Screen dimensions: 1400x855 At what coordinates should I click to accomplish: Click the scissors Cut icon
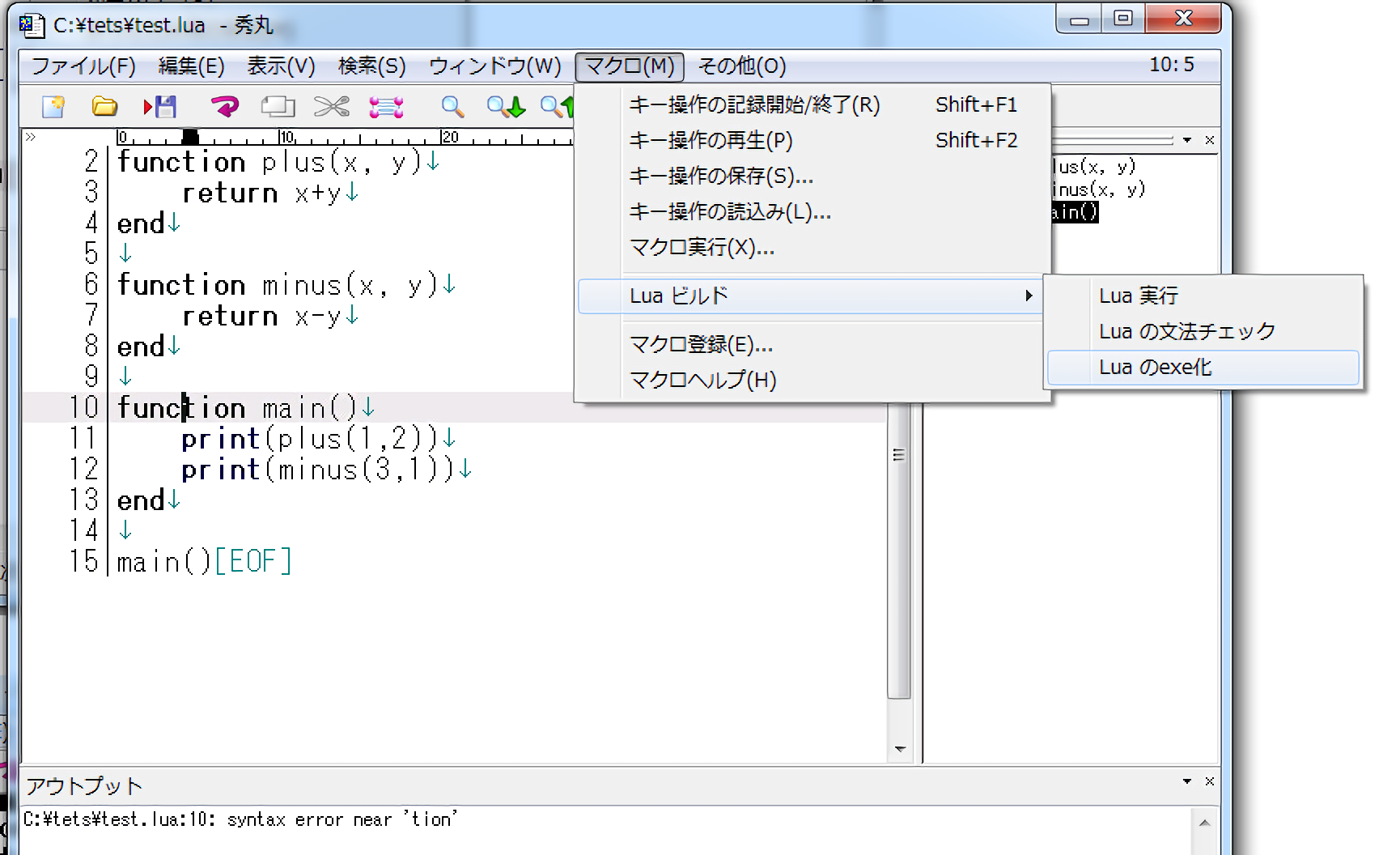(x=332, y=106)
